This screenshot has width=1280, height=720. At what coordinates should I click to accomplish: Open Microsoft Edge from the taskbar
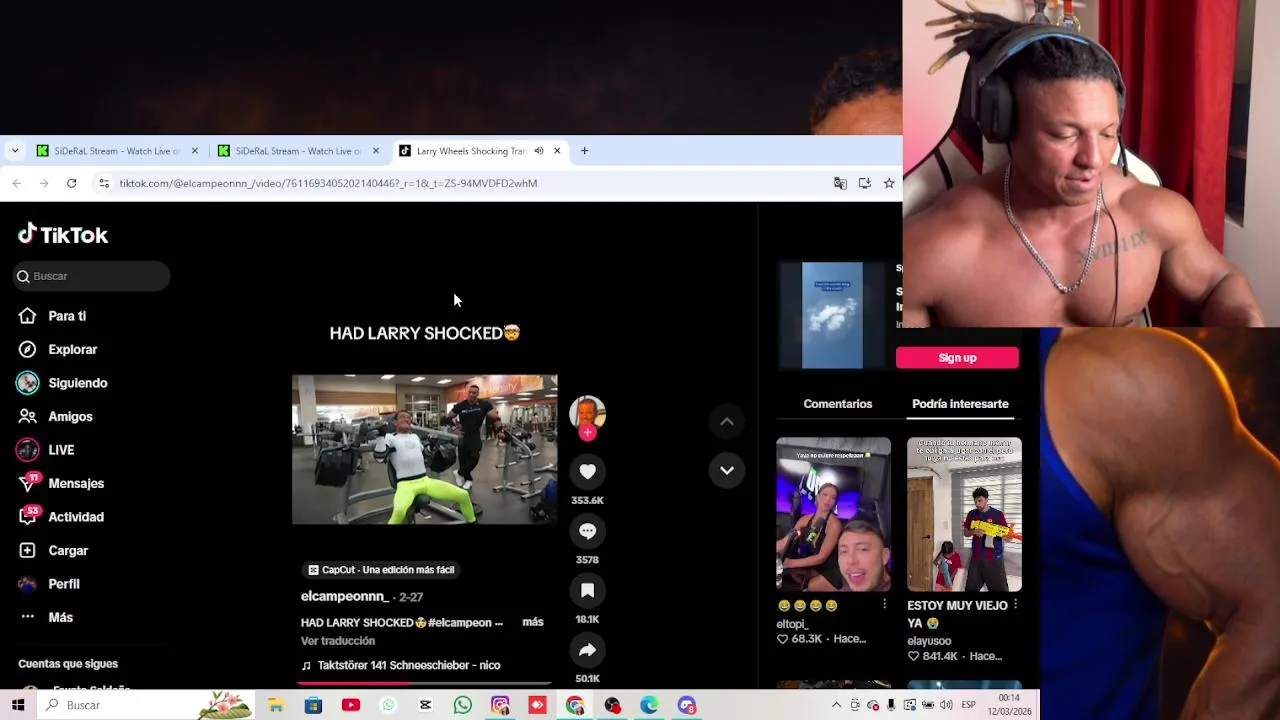click(649, 705)
